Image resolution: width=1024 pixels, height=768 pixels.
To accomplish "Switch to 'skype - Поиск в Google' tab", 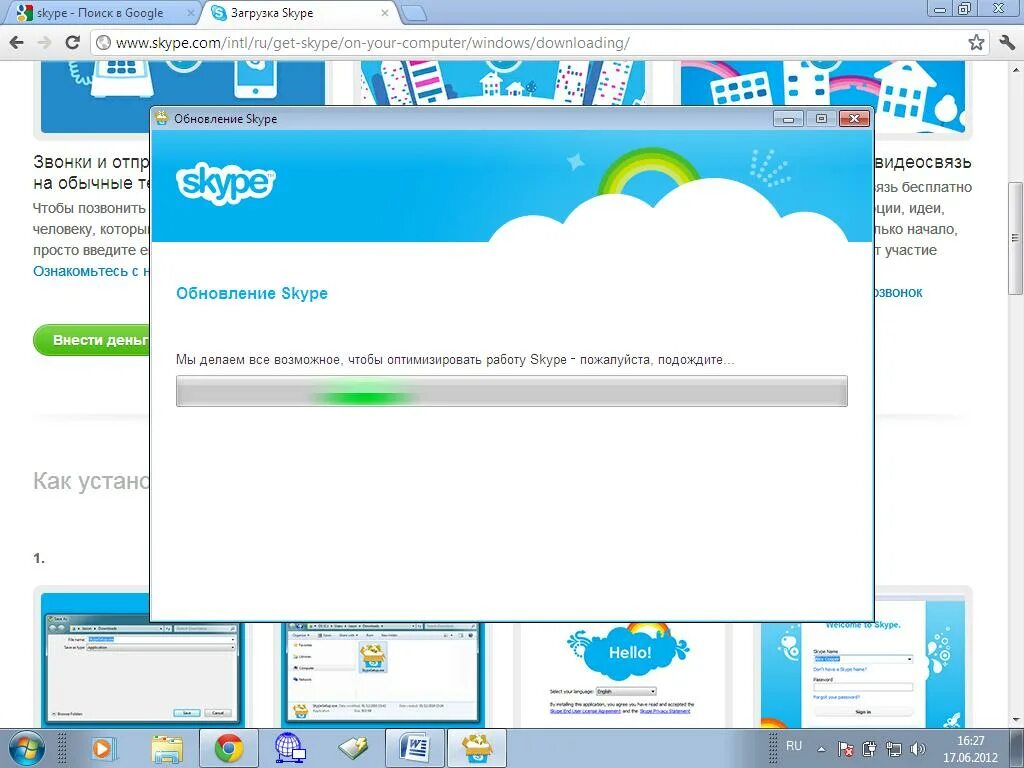I will click(98, 13).
